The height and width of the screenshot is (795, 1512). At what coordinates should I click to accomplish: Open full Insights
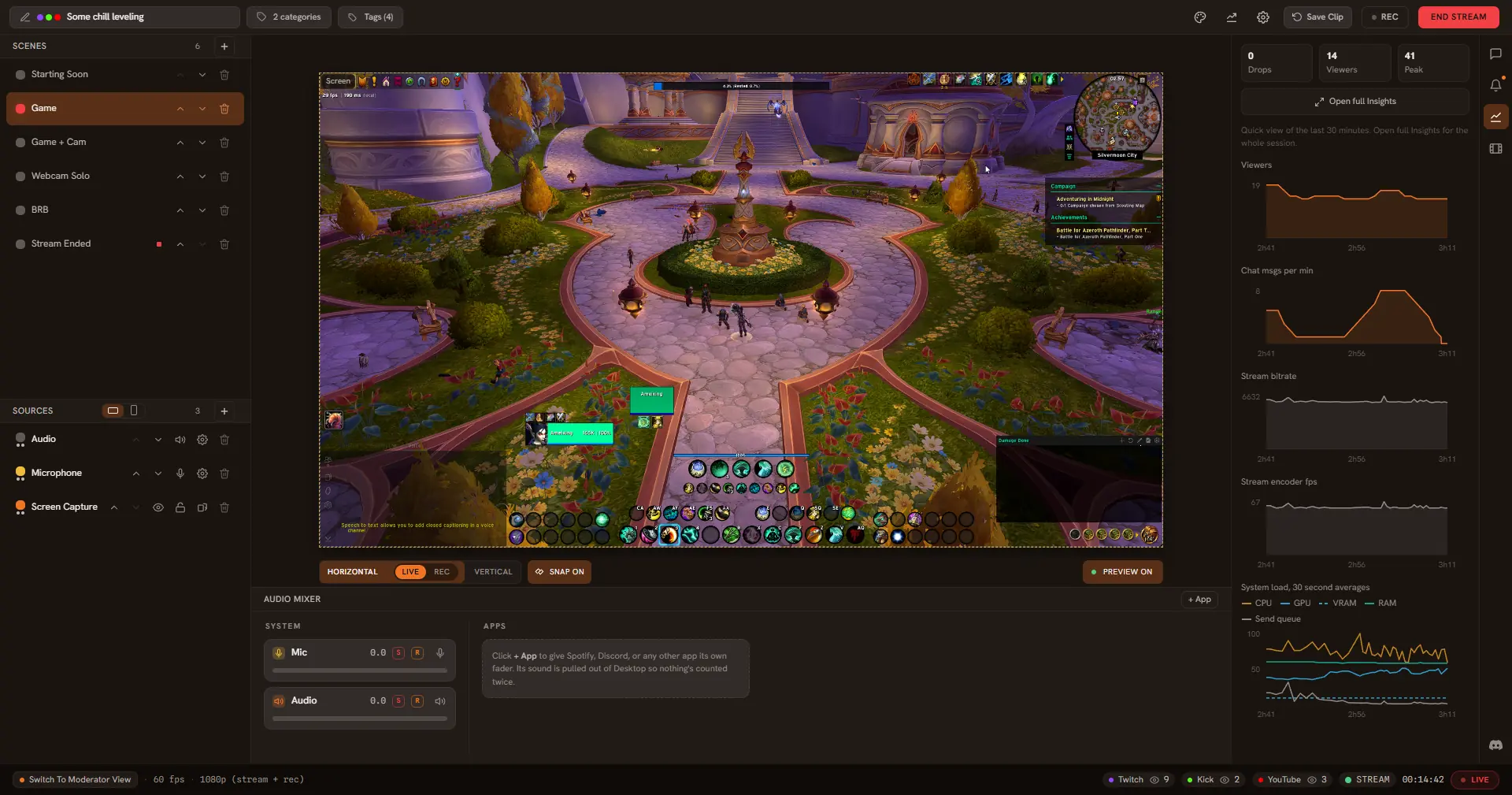1355,102
